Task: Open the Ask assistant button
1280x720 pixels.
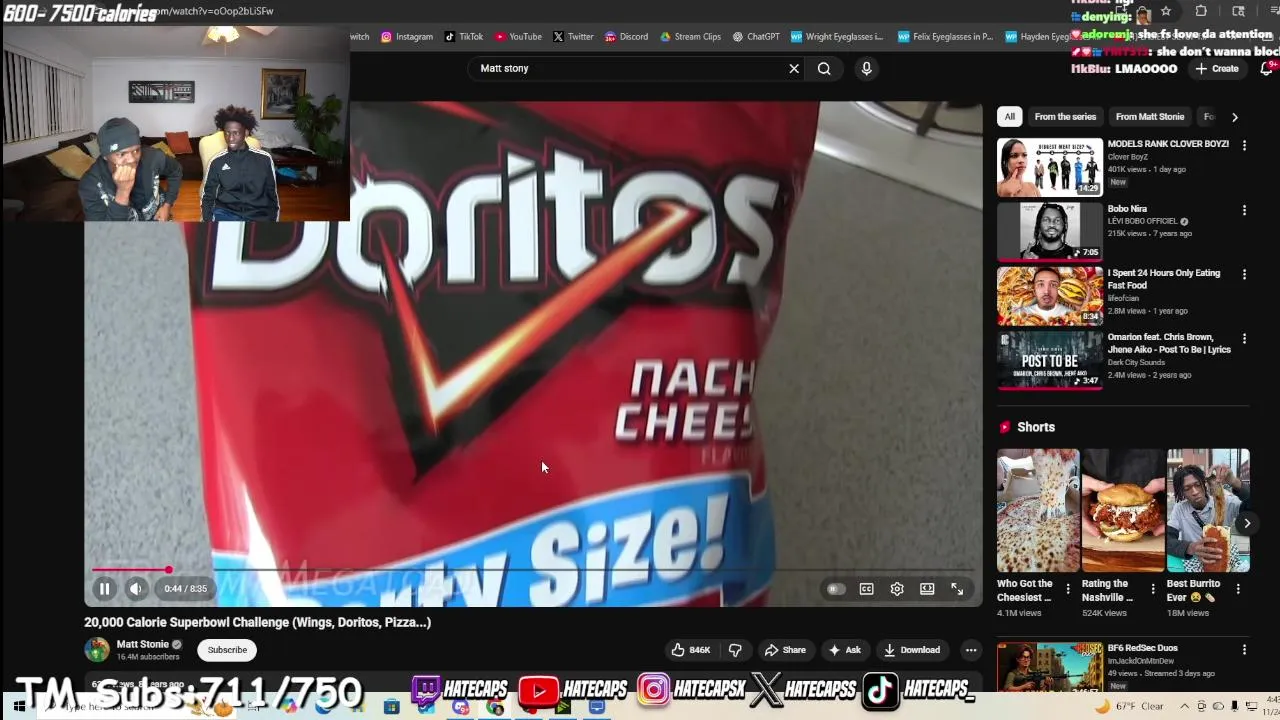Action: [844, 650]
